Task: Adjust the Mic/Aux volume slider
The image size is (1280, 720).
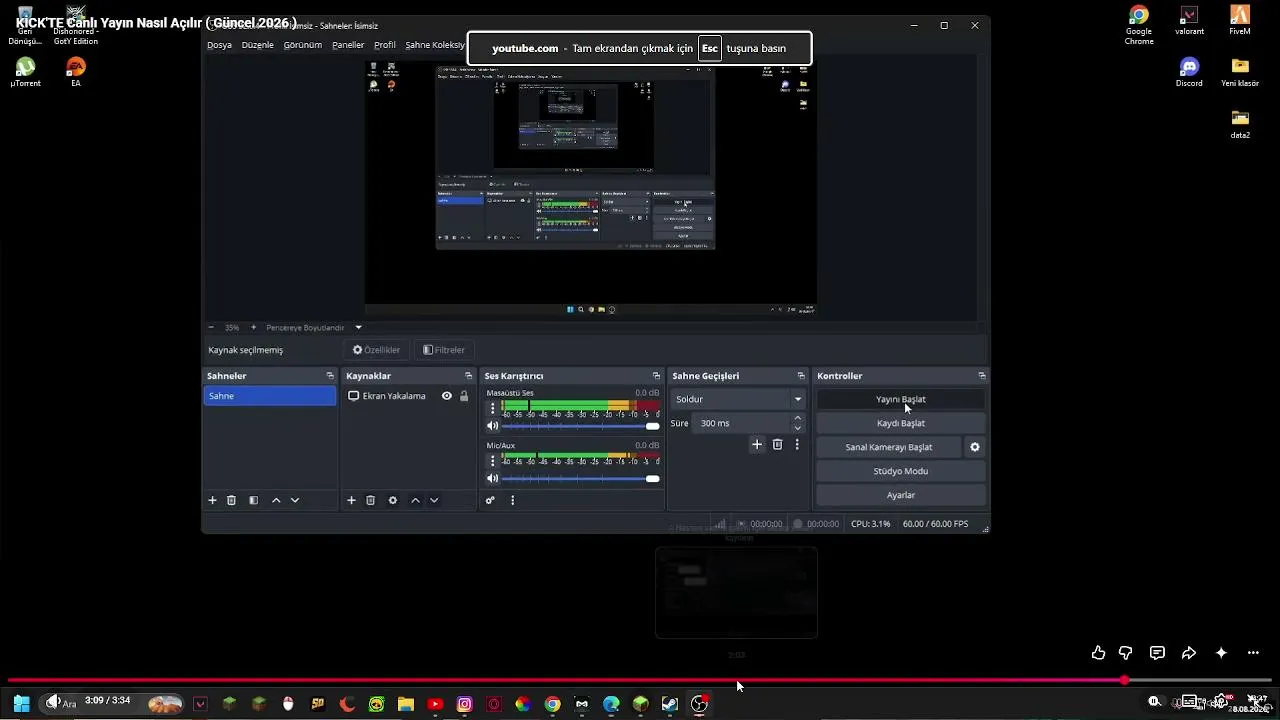Action: point(581,479)
